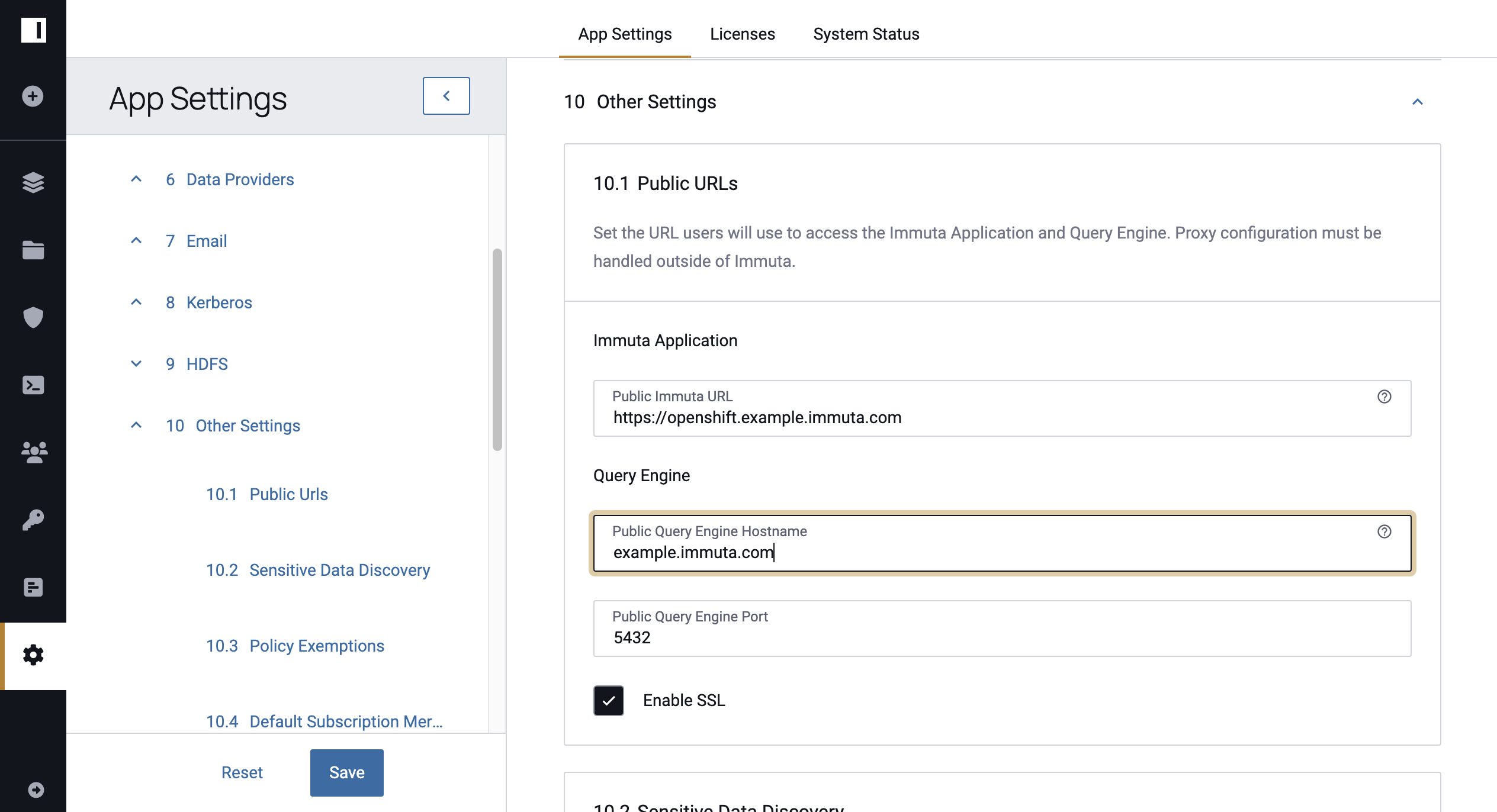The width and height of the screenshot is (1497, 812).
Task: Switch to the App Settings tab
Action: coord(625,34)
